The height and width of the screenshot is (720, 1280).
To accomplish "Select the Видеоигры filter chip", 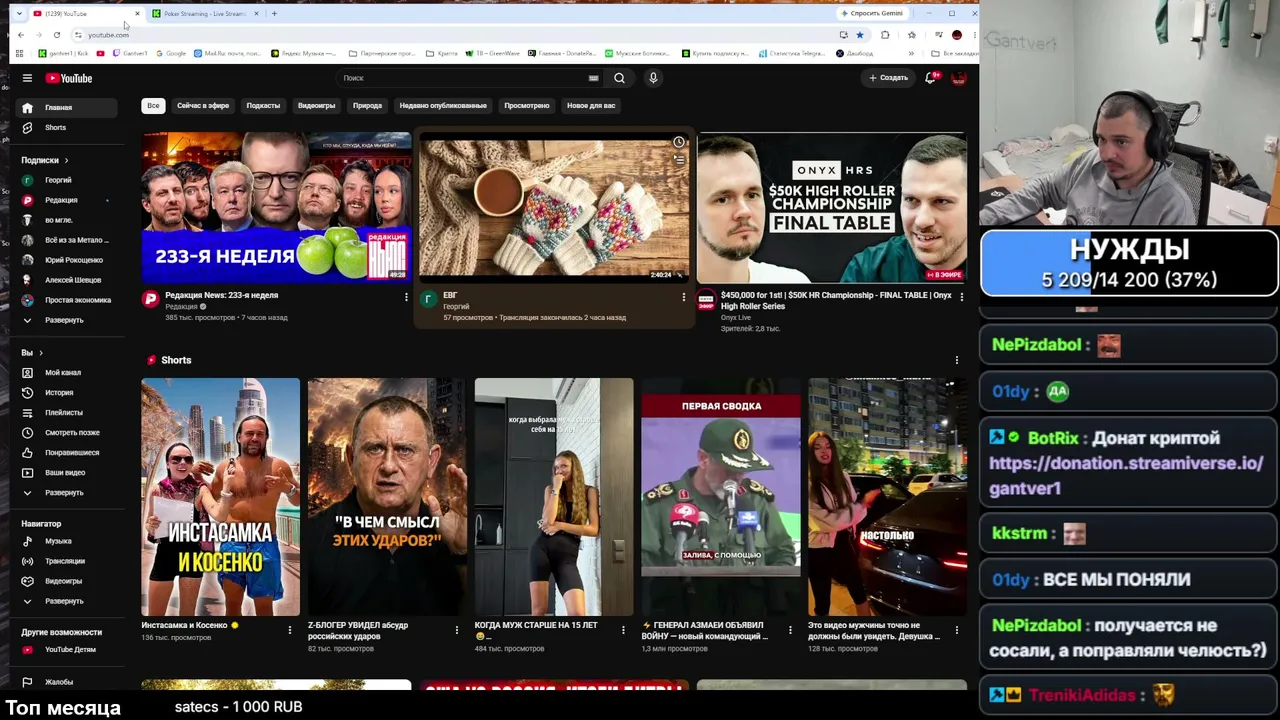I will (316, 105).
